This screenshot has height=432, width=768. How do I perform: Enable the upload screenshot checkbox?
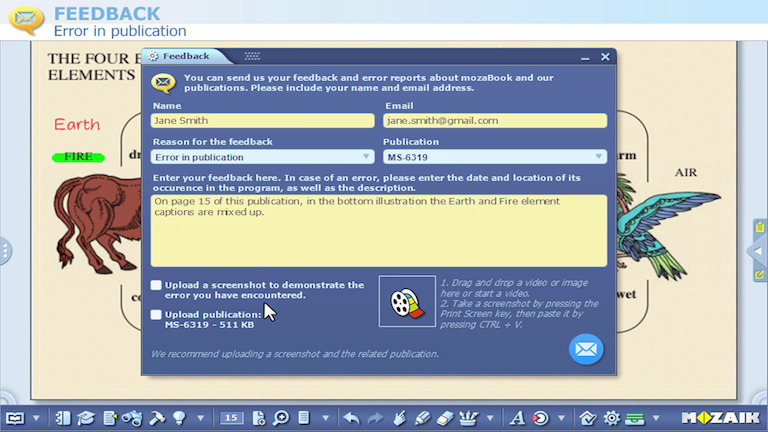156,285
